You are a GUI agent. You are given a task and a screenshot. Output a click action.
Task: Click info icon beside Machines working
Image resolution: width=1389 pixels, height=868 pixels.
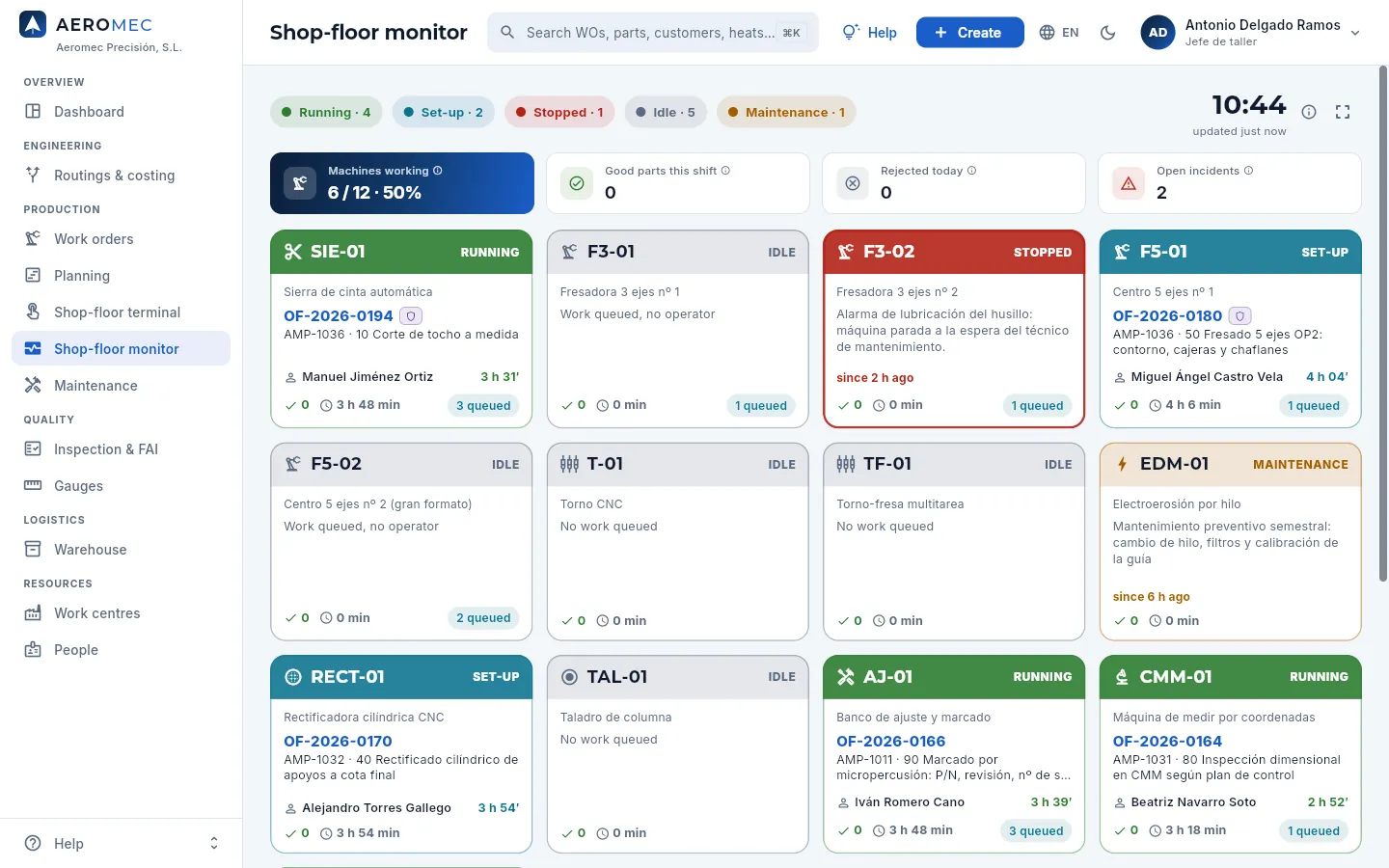pyautogui.click(x=438, y=171)
